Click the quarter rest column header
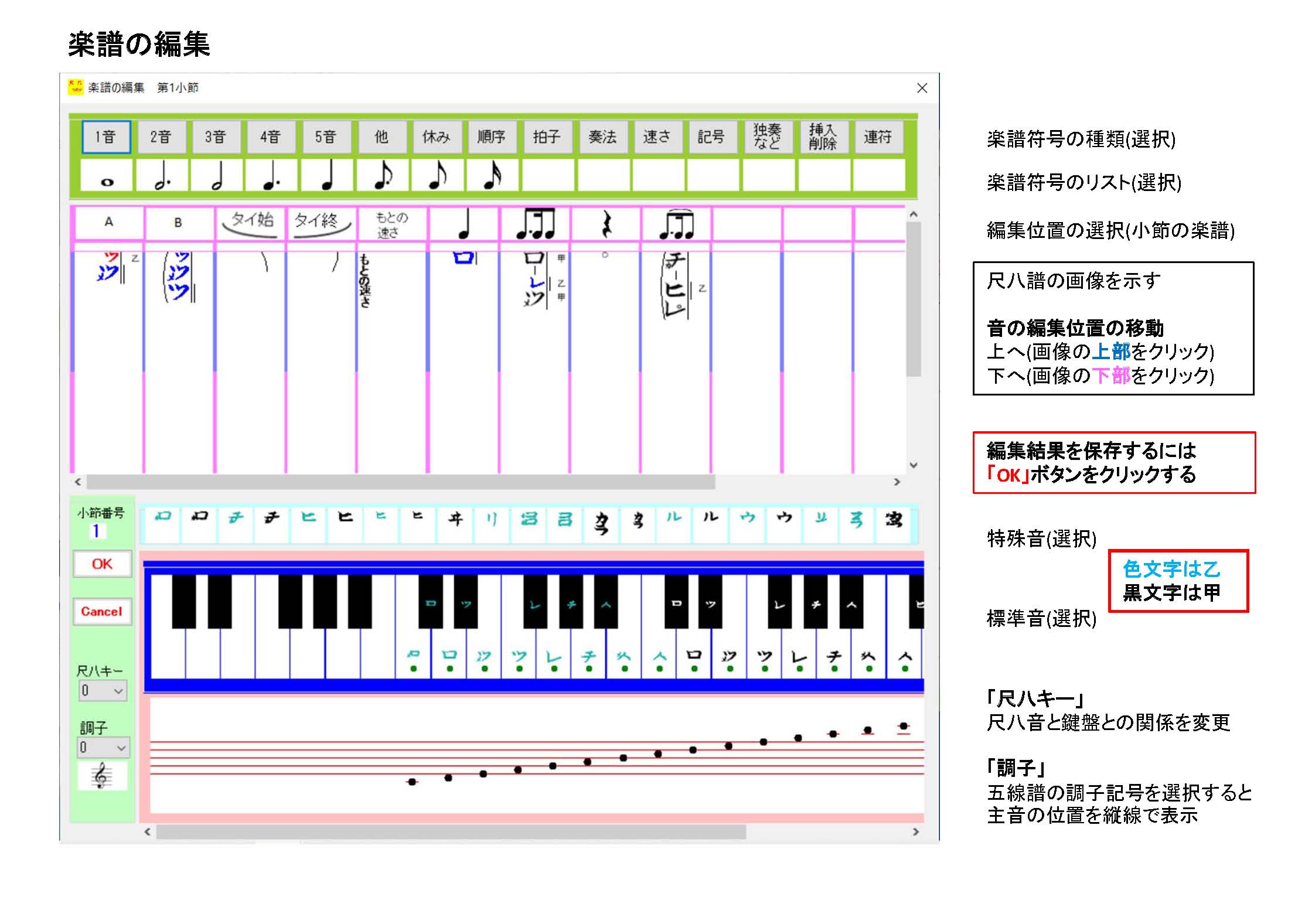1305x924 pixels. point(605,223)
